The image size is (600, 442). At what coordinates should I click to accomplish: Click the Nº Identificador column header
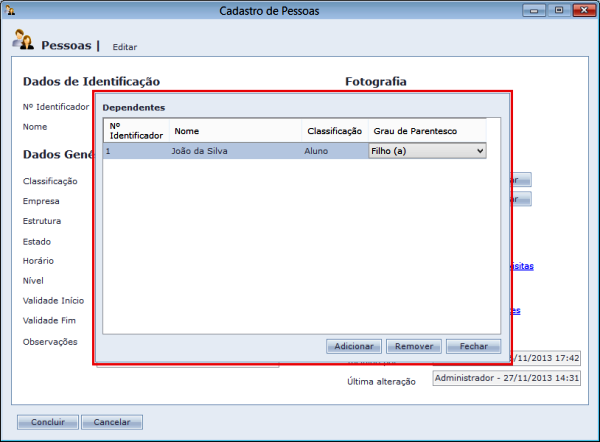136,130
